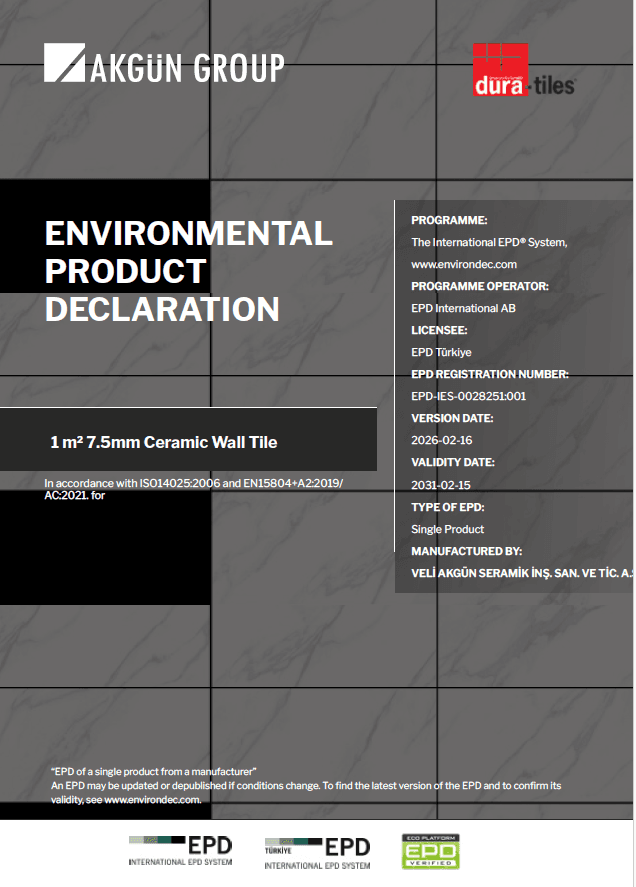Click the EPD Türkiye logo
Viewport: 636px width, 887px height.
pos(317,851)
